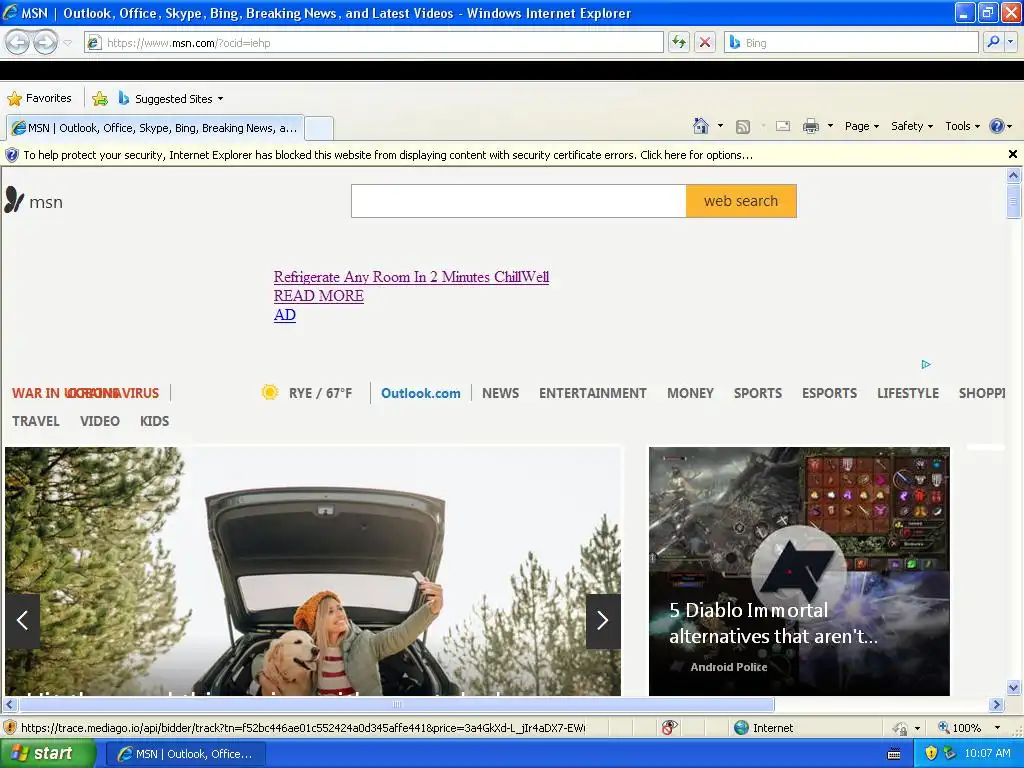Click the vertical scrollbar down arrow
The height and width of the screenshot is (768, 1024).
click(x=1013, y=687)
